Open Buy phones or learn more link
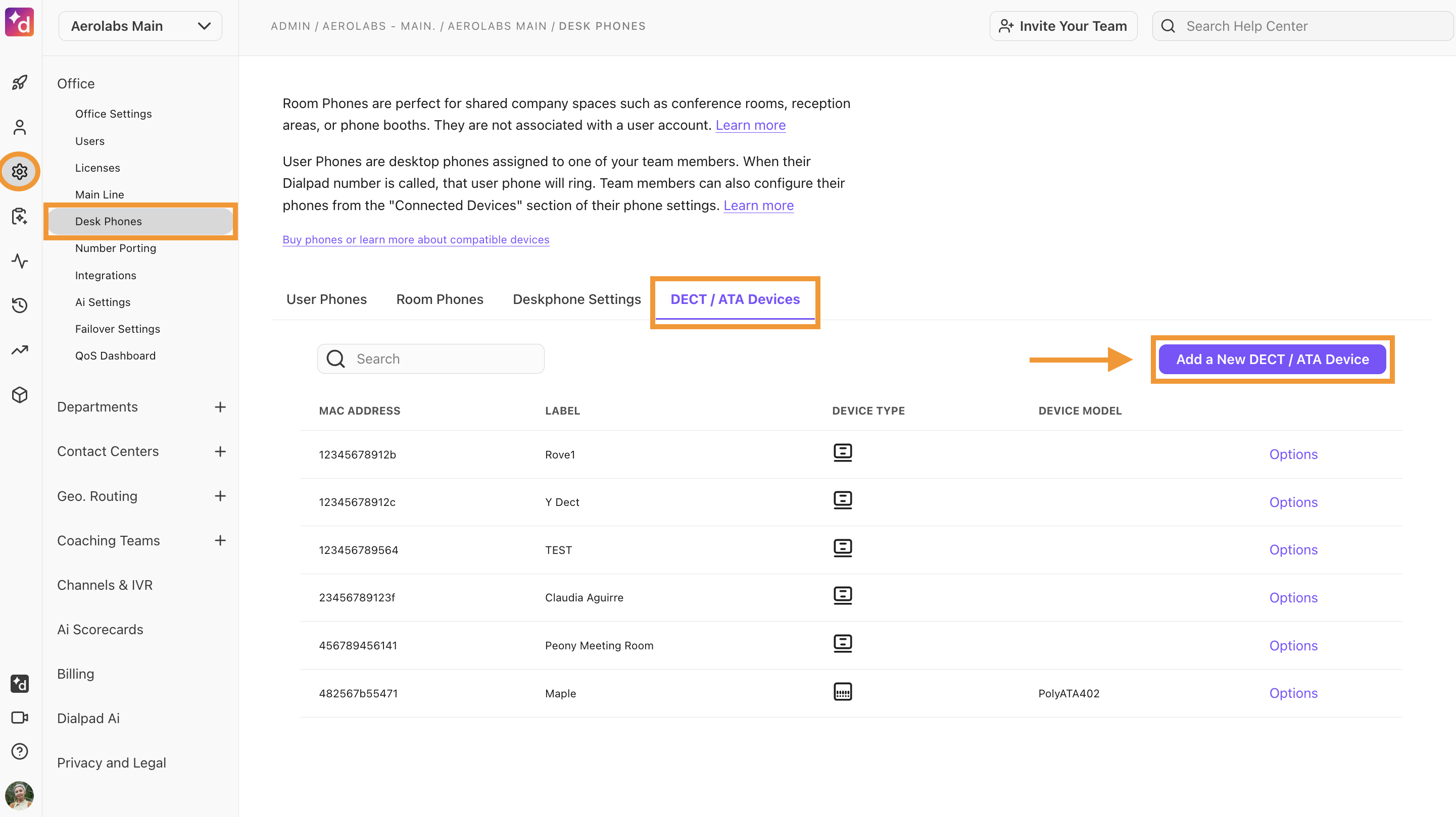Screen dimensions: 1456x817 [x=416, y=239]
